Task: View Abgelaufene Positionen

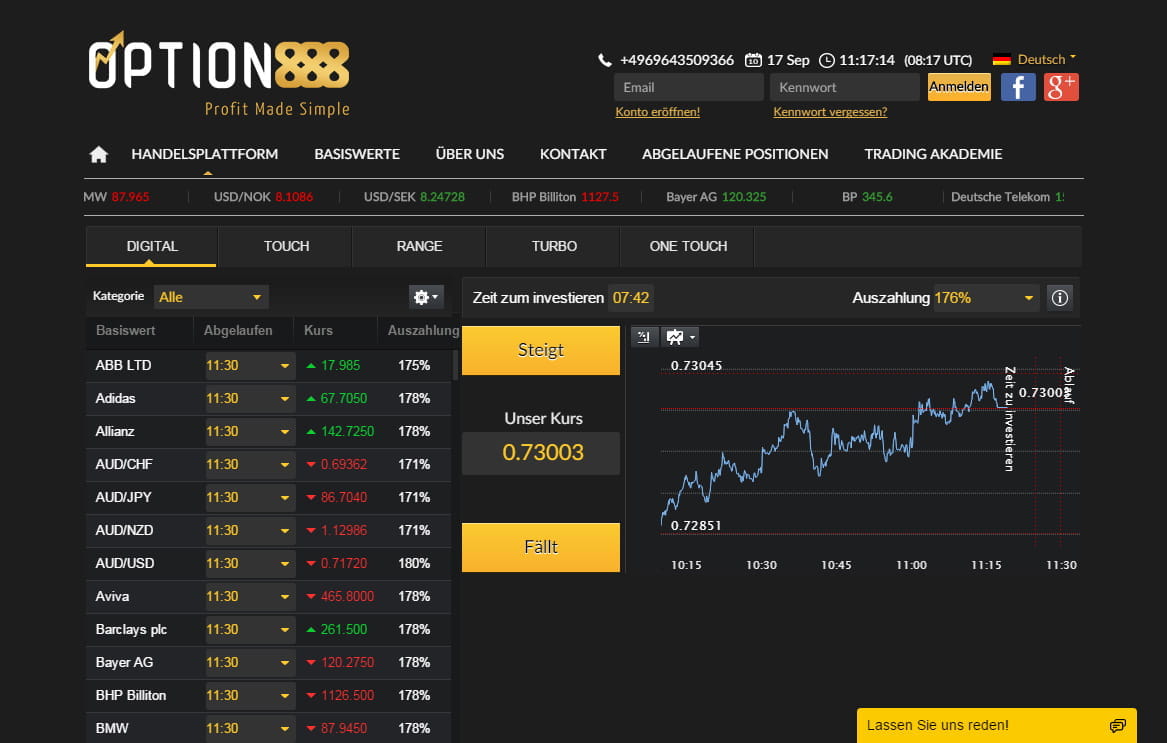Action: (x=735, y=154)
